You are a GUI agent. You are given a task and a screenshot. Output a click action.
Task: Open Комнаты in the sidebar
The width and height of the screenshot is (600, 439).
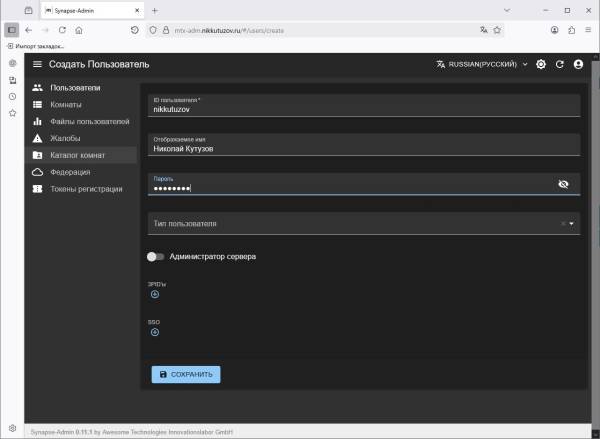66,105
